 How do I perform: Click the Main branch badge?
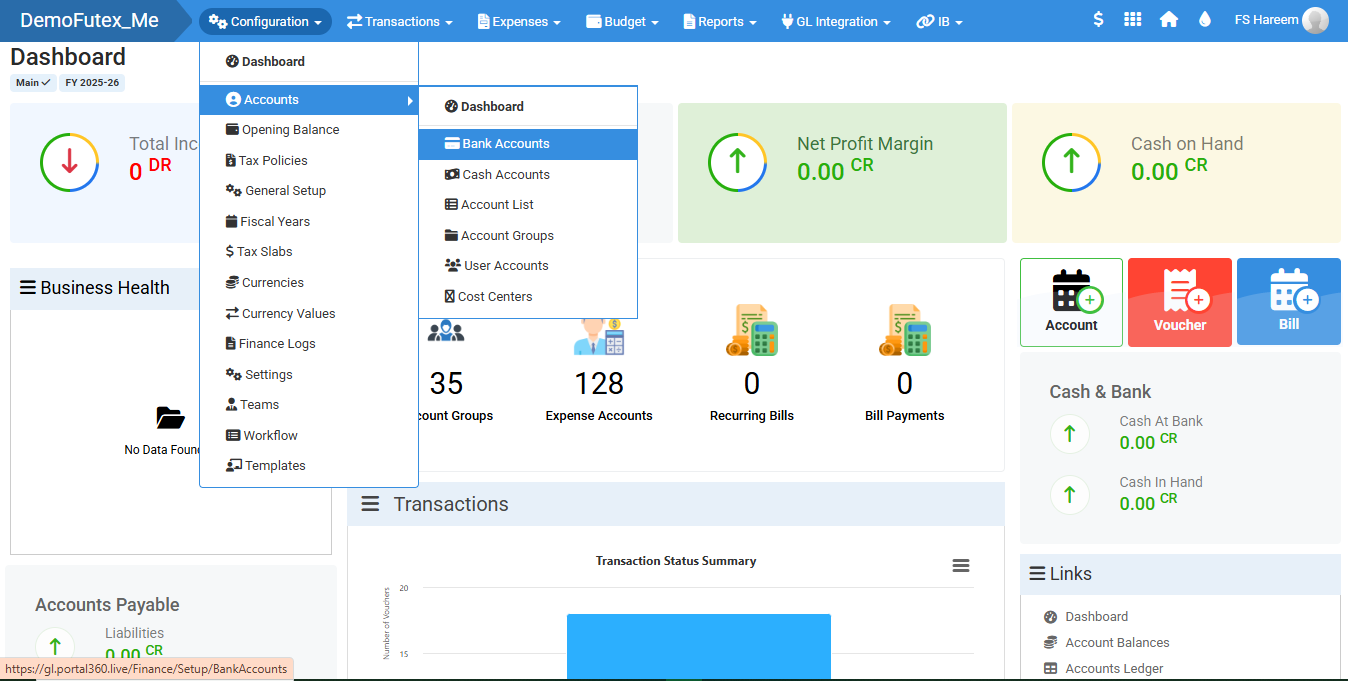click(x=33, y=83)
